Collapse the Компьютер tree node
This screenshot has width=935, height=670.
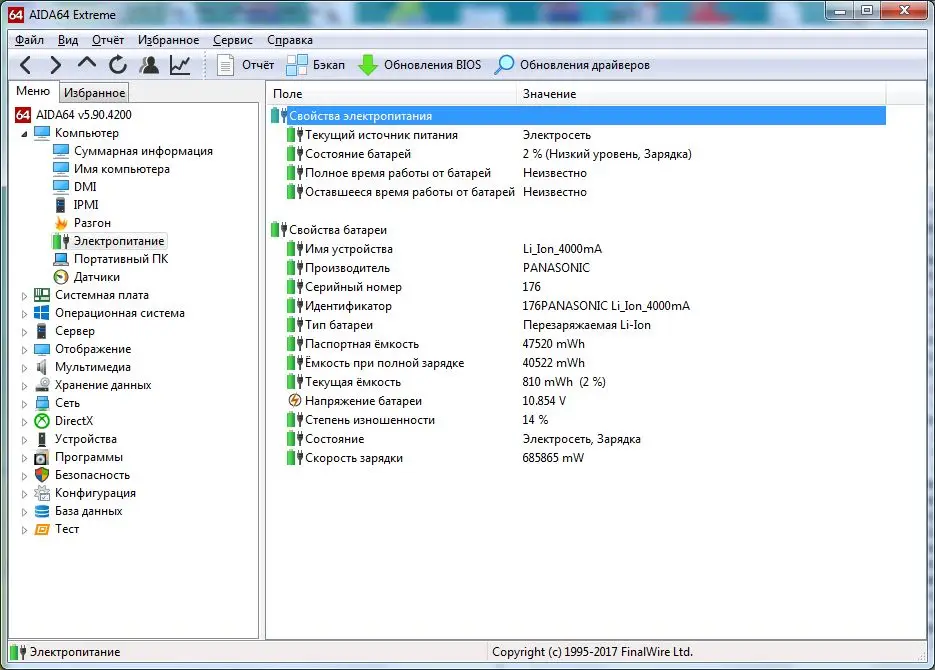(24, 134)
